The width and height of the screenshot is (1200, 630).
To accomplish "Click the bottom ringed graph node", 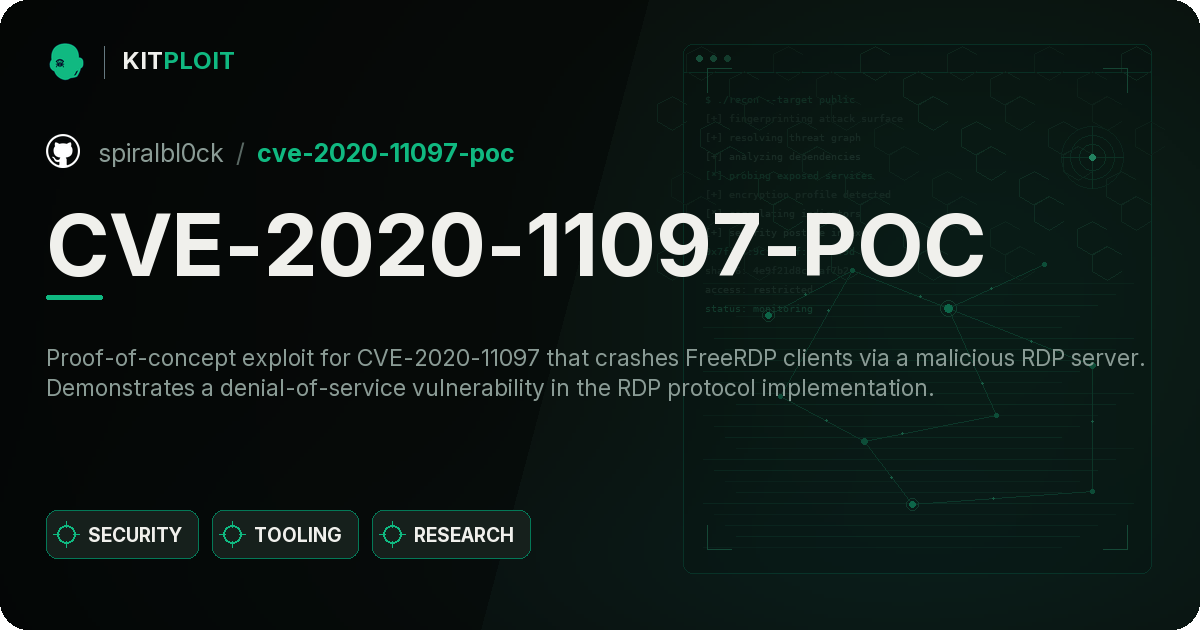I will 912,504.
